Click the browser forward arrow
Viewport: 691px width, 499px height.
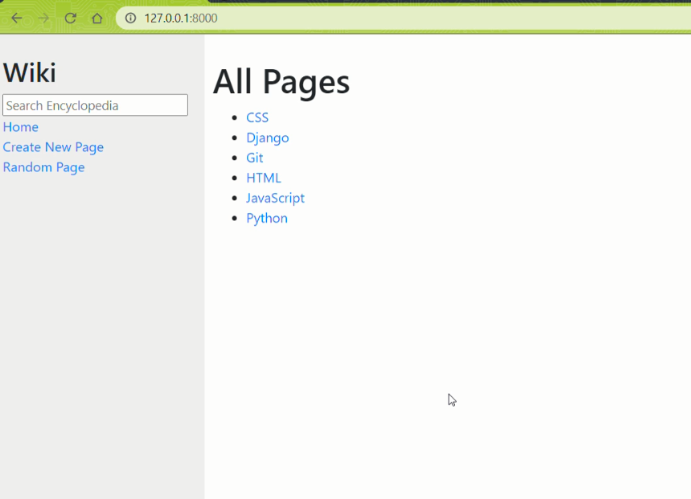pos(44,18)
